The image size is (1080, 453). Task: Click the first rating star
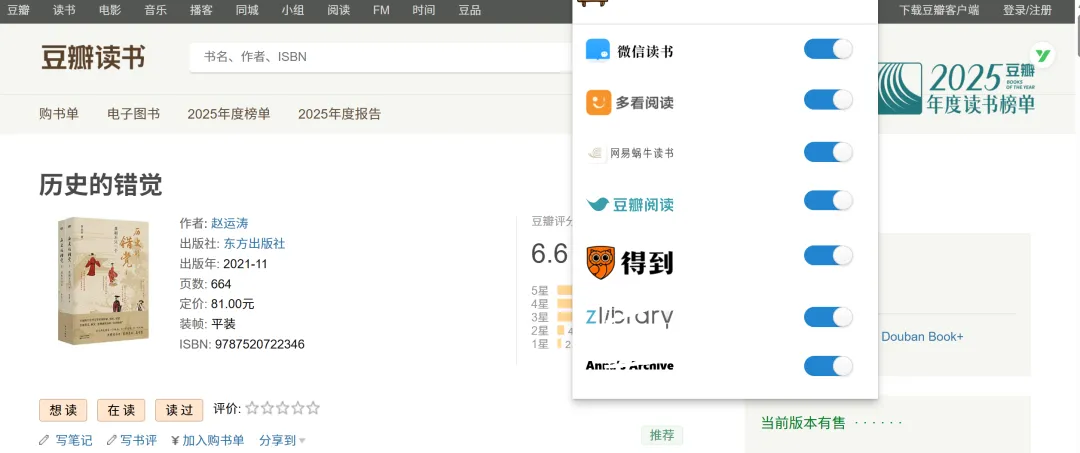[x=252, y=408]
